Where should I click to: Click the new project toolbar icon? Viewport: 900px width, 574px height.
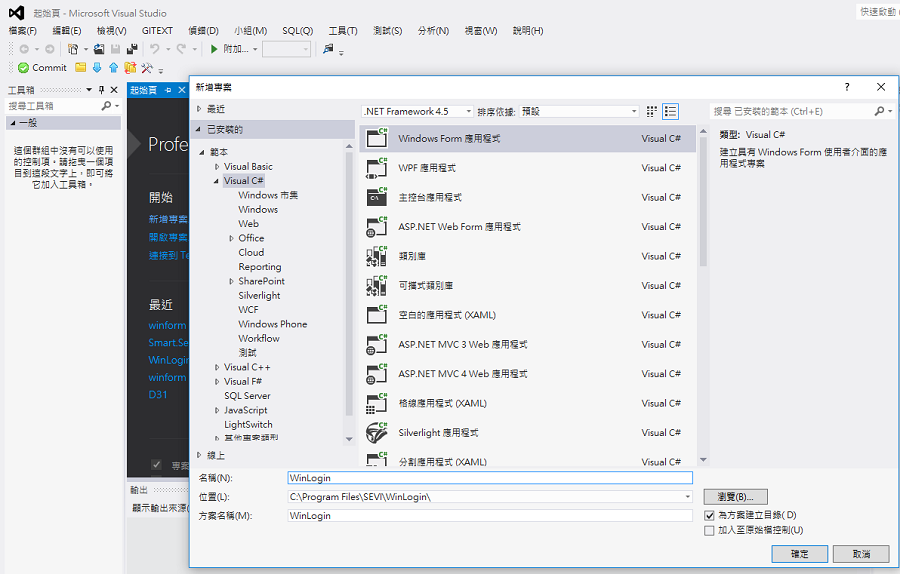click(x=73, y=49)
